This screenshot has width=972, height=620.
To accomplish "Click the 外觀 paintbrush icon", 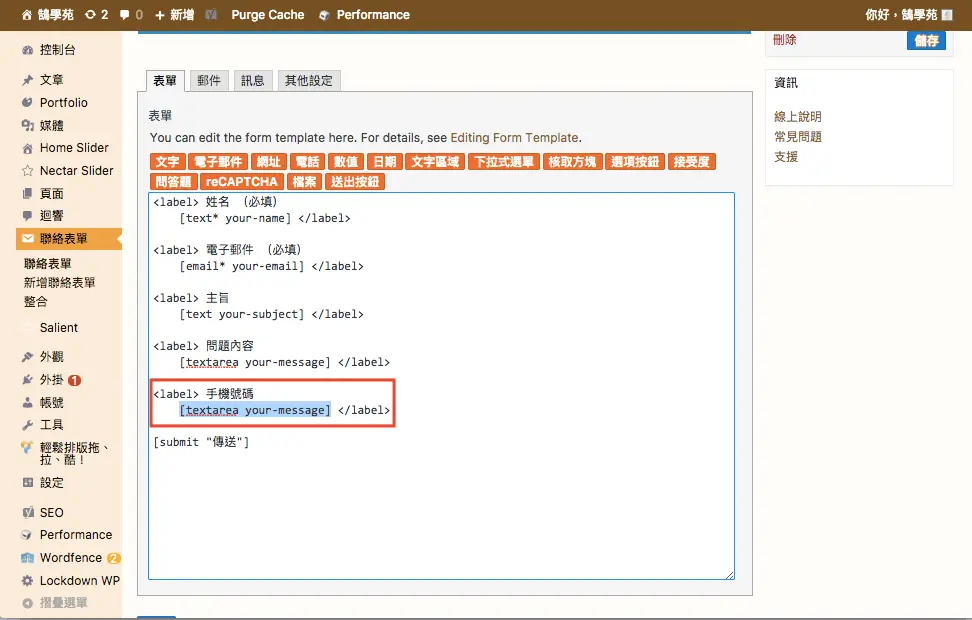I will [x=27, y=357].
